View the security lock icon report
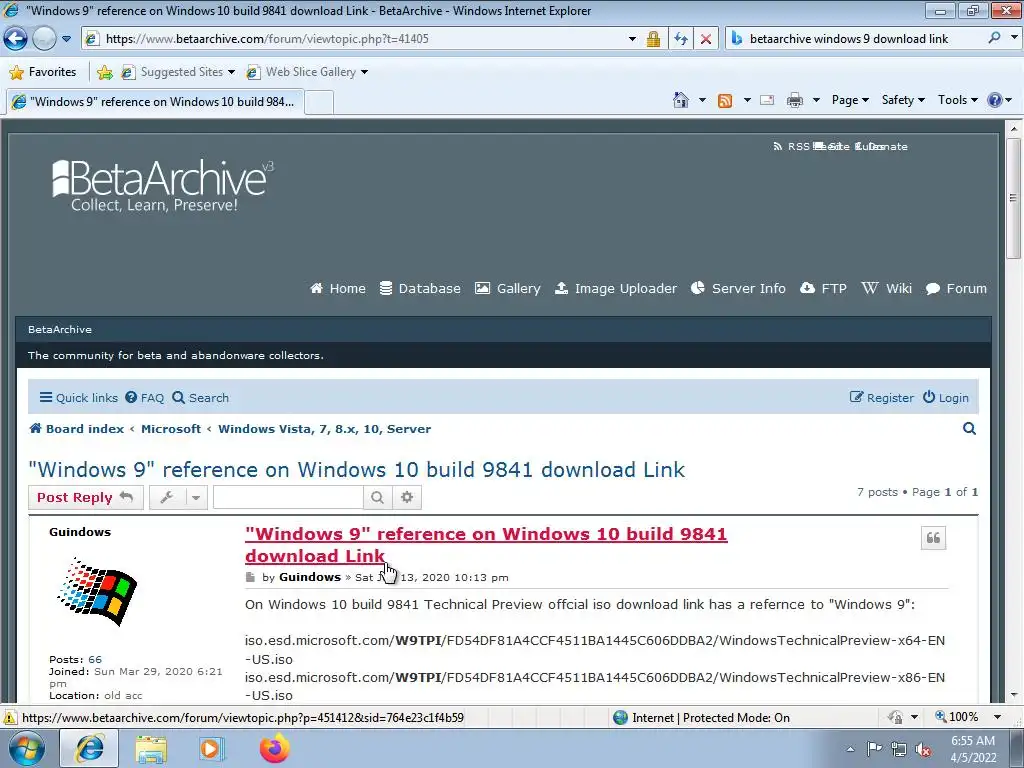This screenshot has height=768, width=1024. pos(653,39)
